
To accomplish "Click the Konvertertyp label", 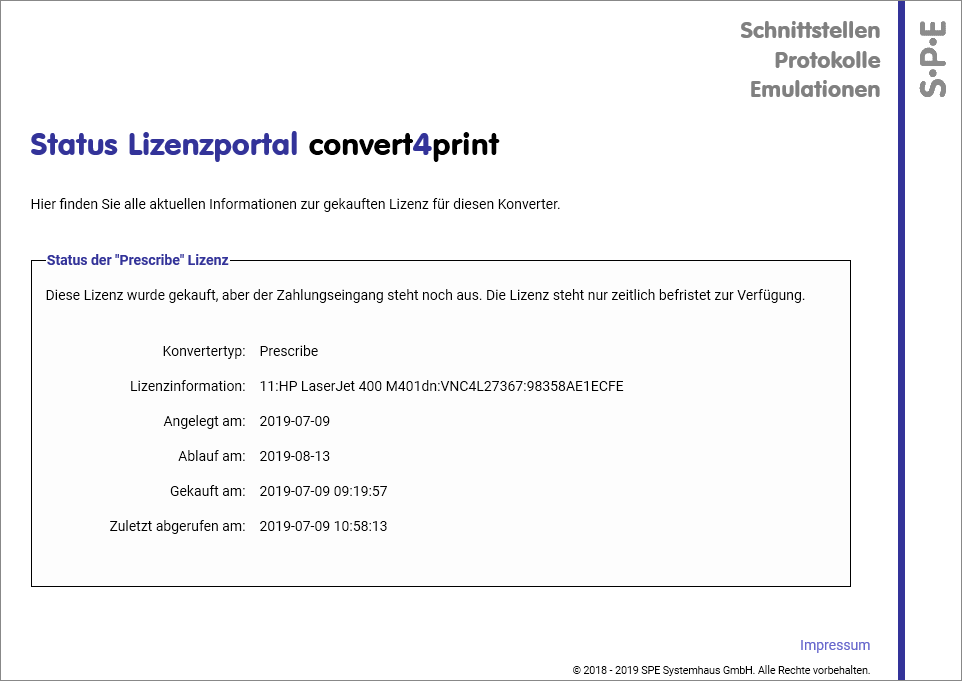I will coord(203,351).
